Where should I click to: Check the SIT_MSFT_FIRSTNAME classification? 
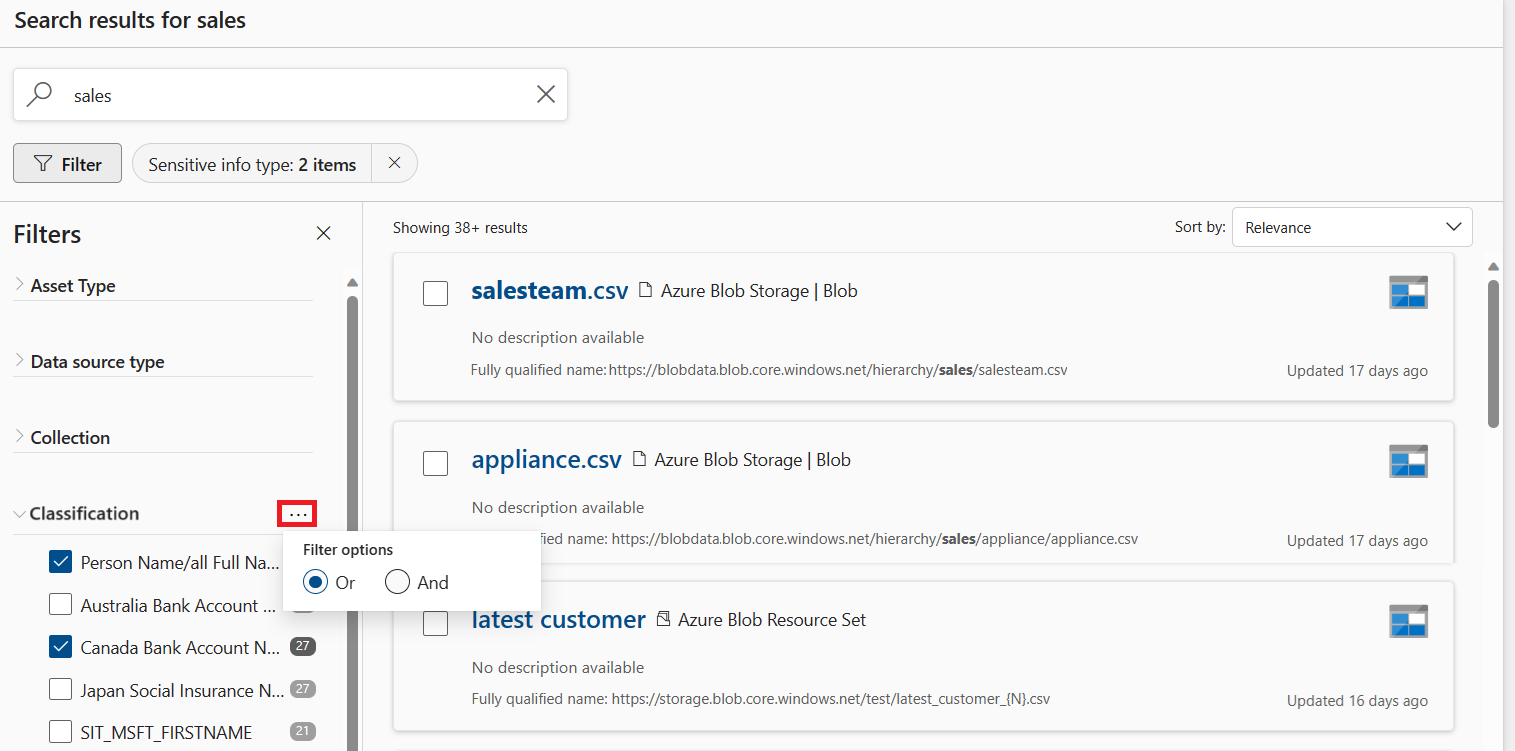pos(61,732)
